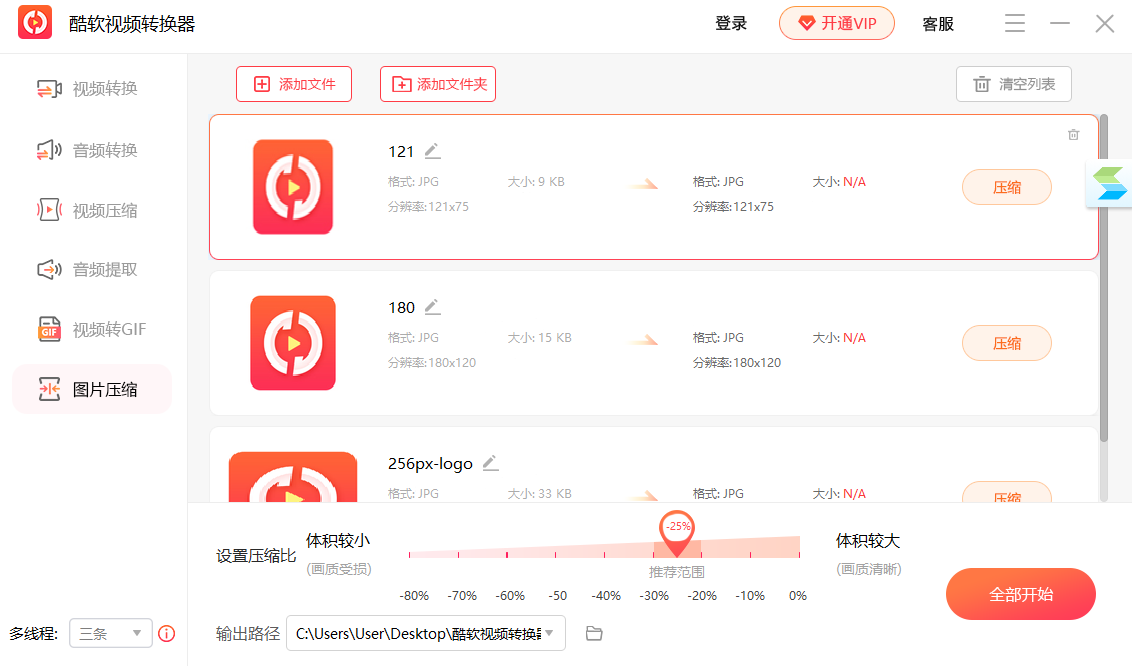1132x666 pixels.
Task: Open the 视频压缩 section
Action: (x=87, y=211)
